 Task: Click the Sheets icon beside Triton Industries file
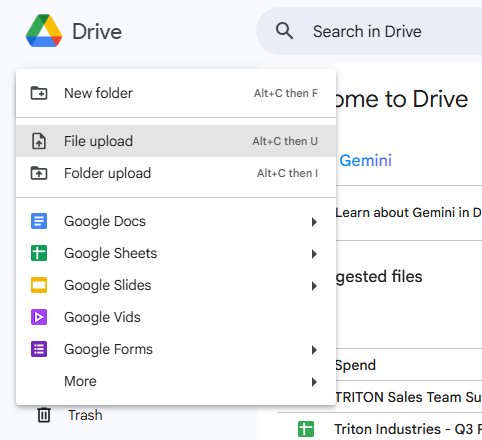coord(306,429)
